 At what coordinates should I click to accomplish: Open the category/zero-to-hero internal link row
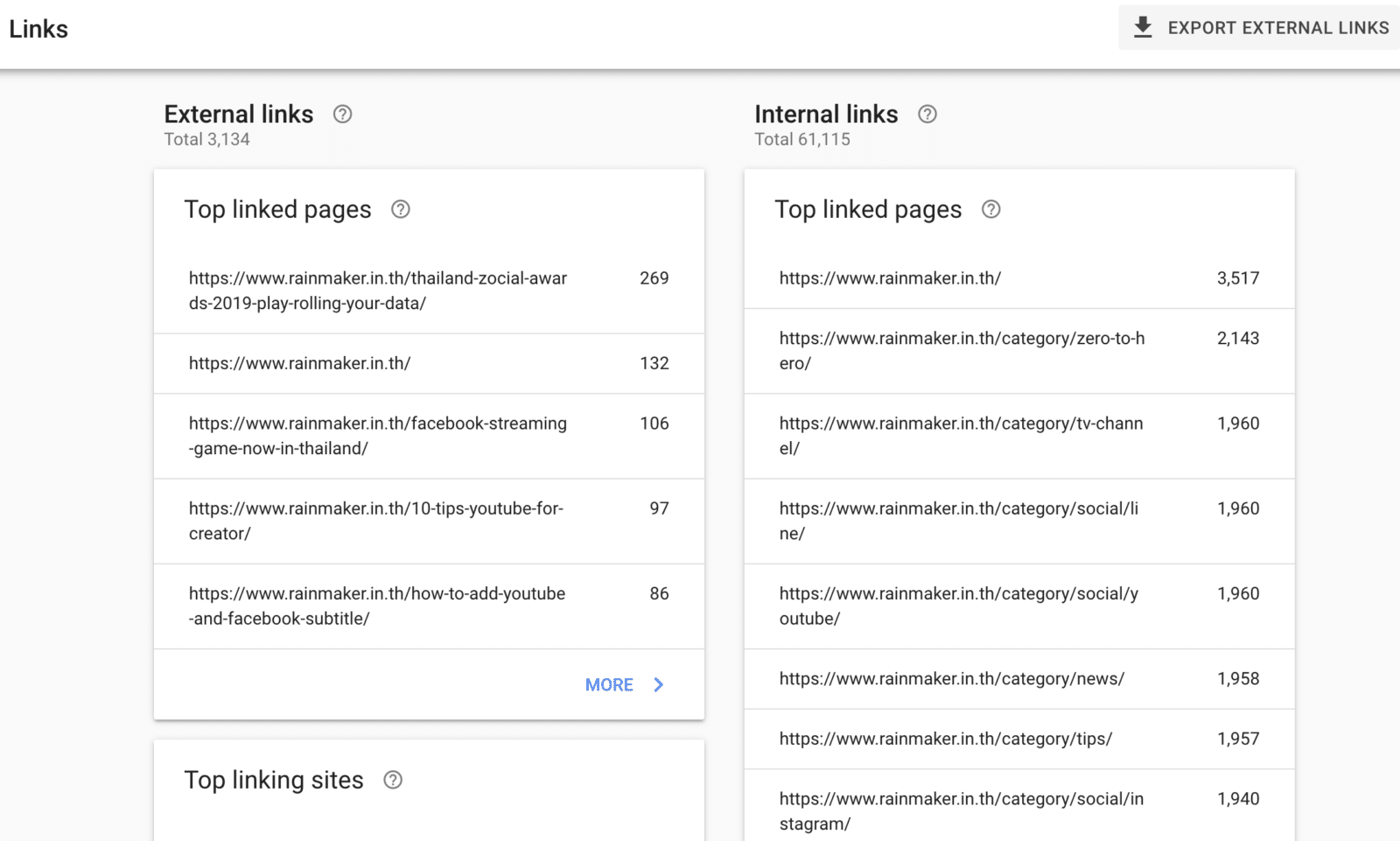pyautogui.click(x=1019, y=350)
